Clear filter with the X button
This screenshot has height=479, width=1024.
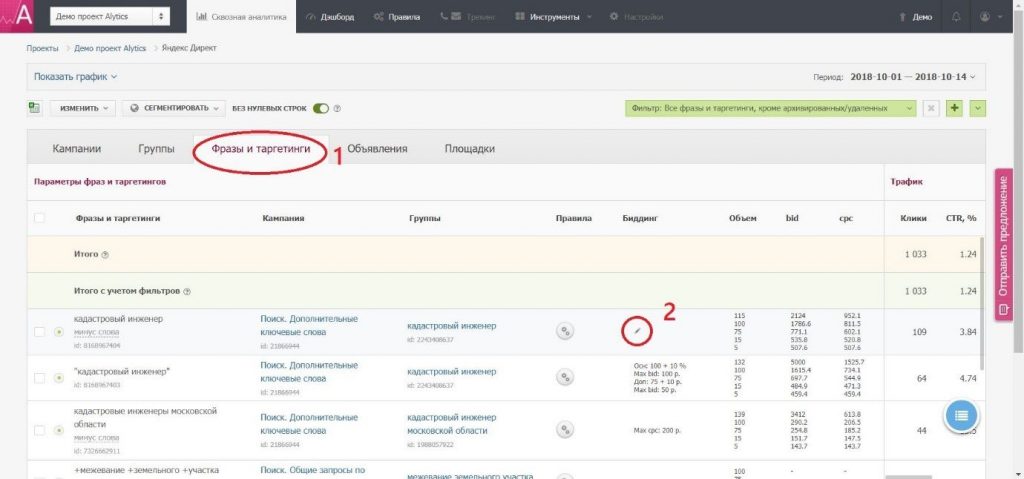pyautogui.click(x=931, y=108)
